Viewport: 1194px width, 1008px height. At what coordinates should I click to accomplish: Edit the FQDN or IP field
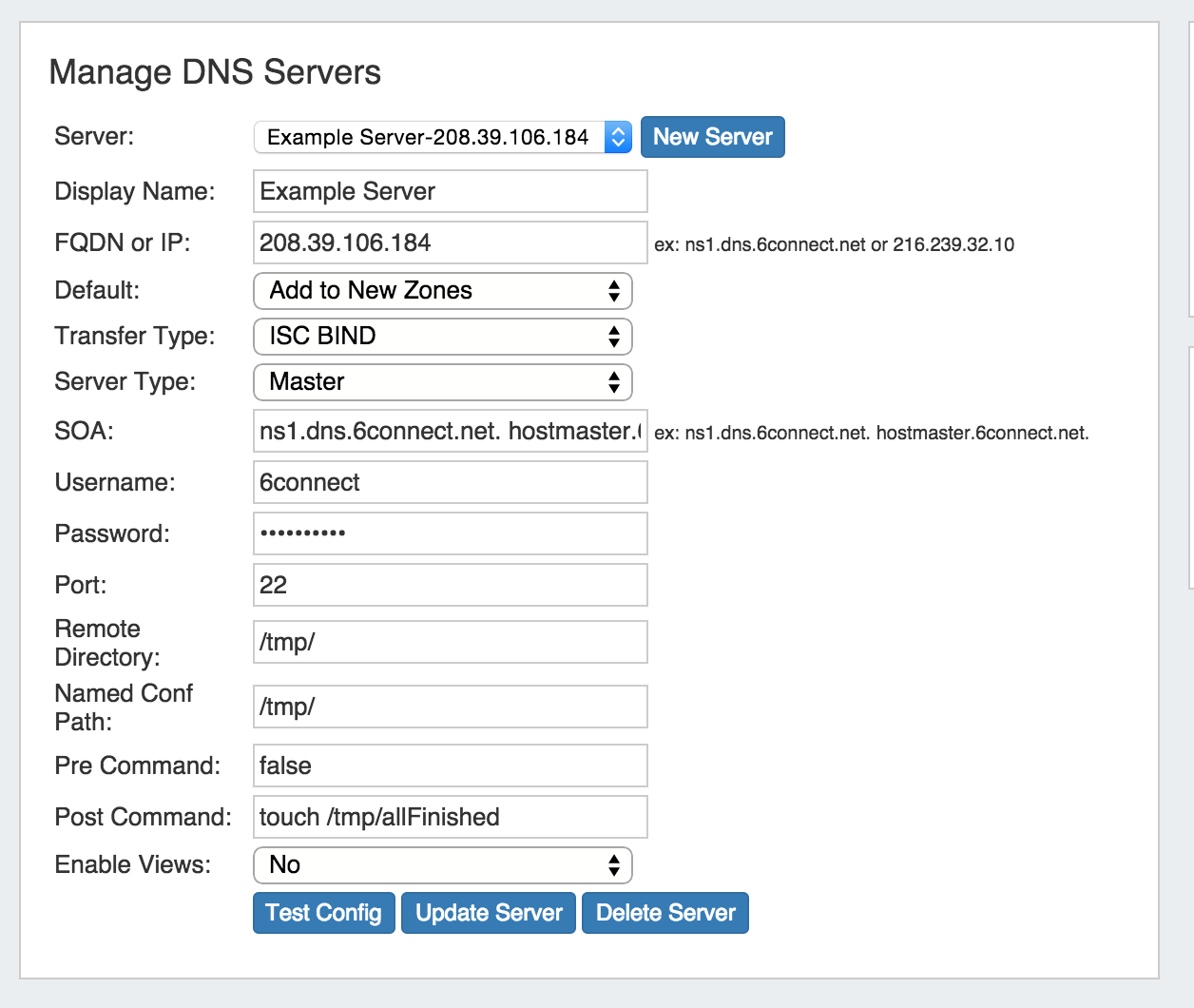[450, 242]
